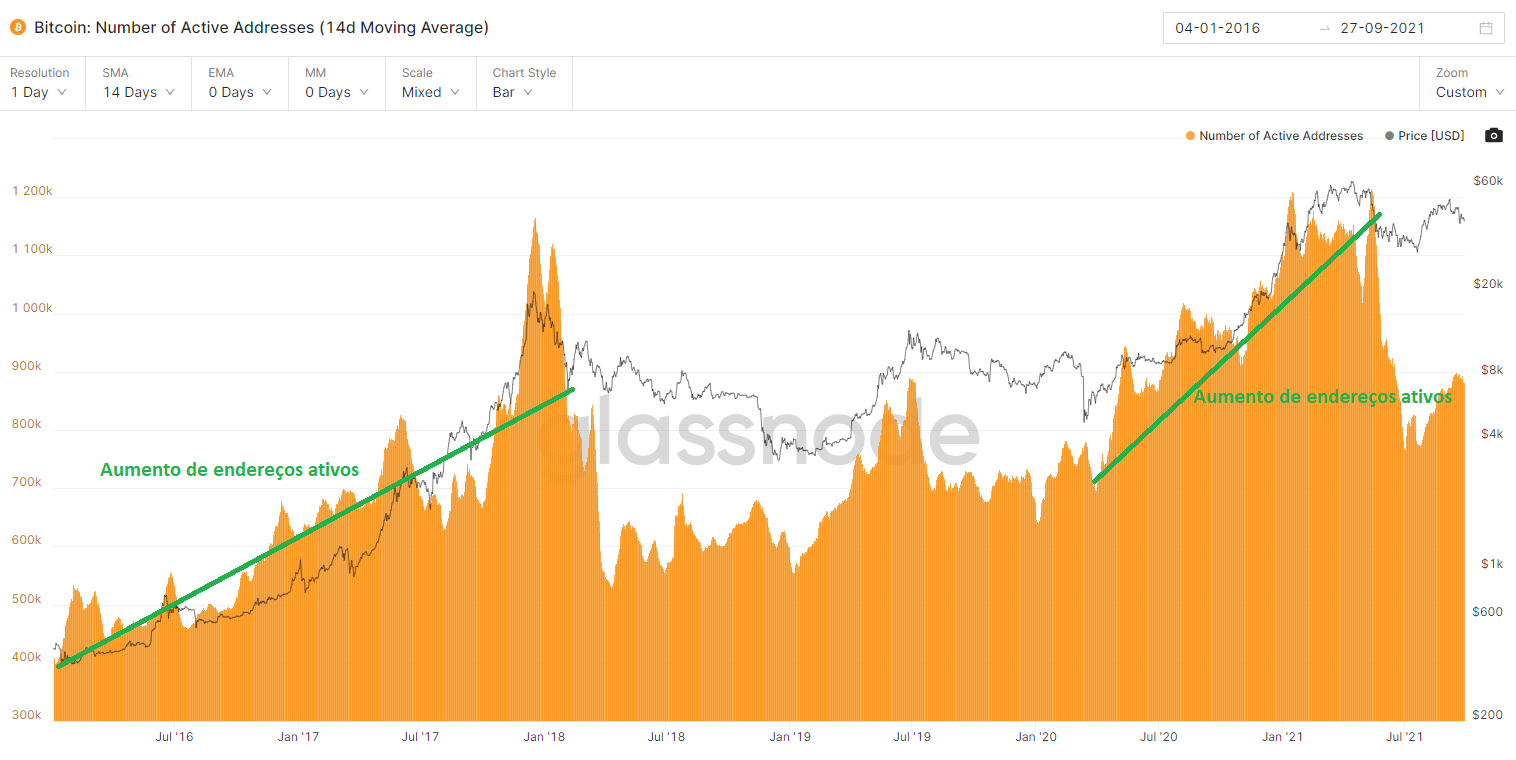
Task: Open the calendar date picker icon
Action: (1486, 28)
